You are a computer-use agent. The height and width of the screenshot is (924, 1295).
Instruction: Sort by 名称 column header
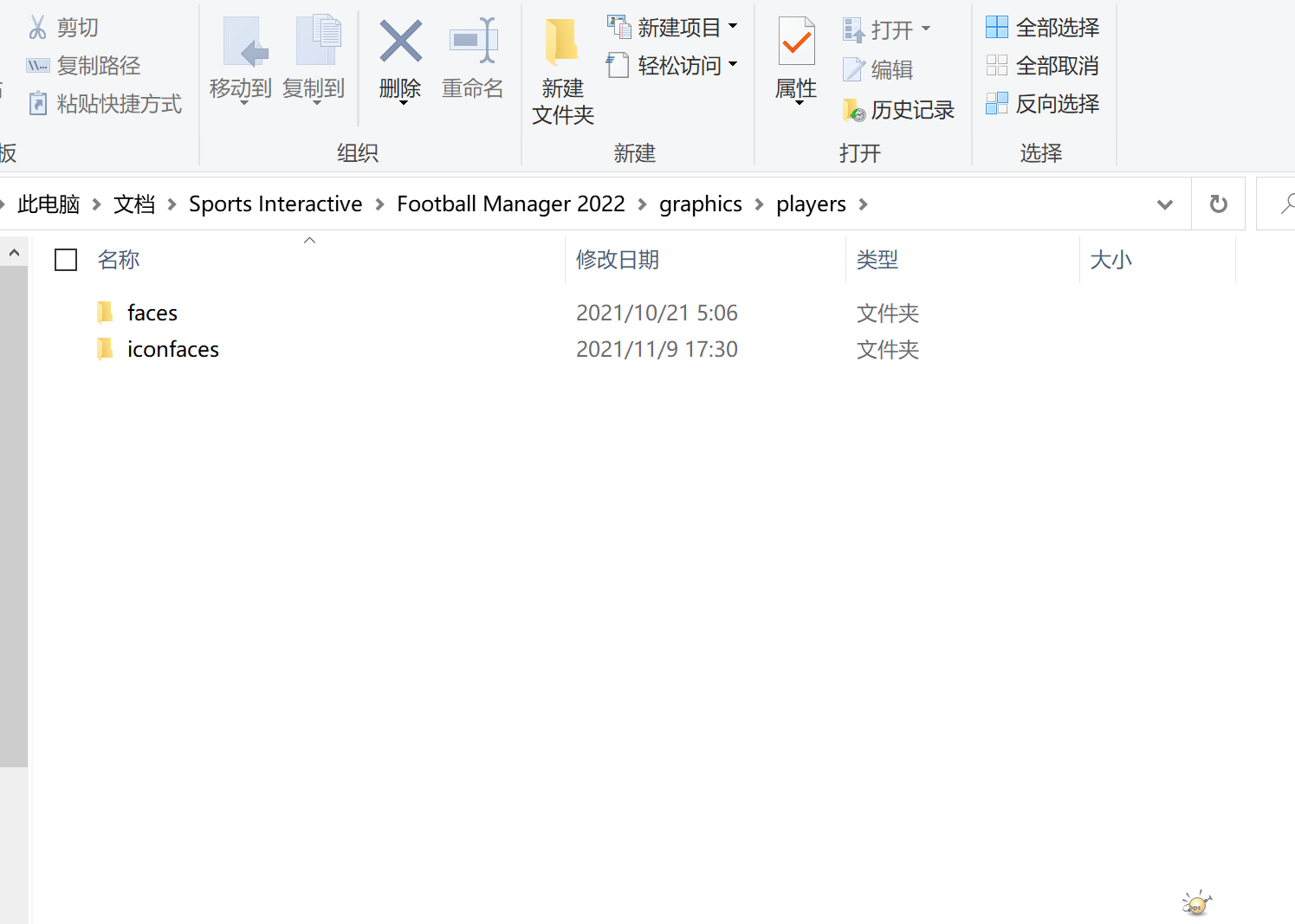point(119,260)
